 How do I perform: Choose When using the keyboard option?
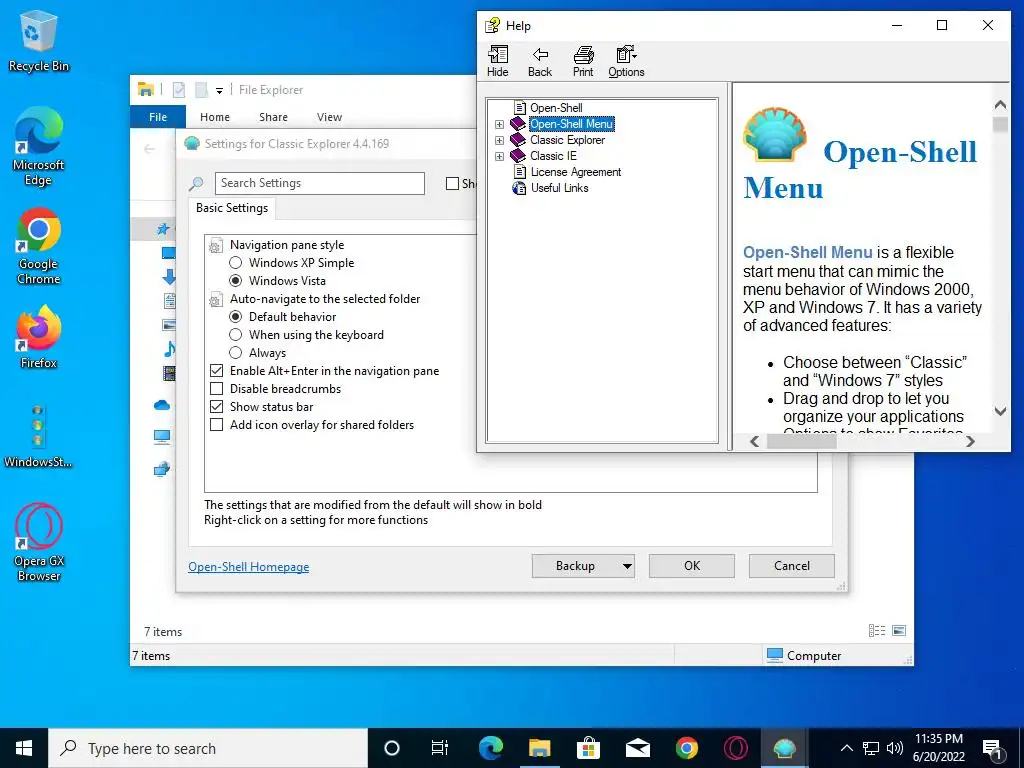click(236, 334)
